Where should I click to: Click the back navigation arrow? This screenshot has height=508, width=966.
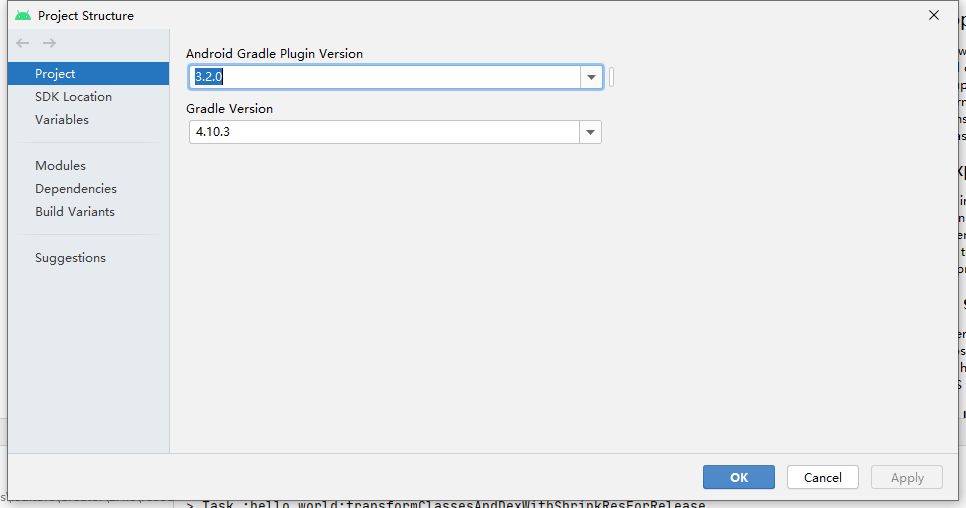pos(22,43)
